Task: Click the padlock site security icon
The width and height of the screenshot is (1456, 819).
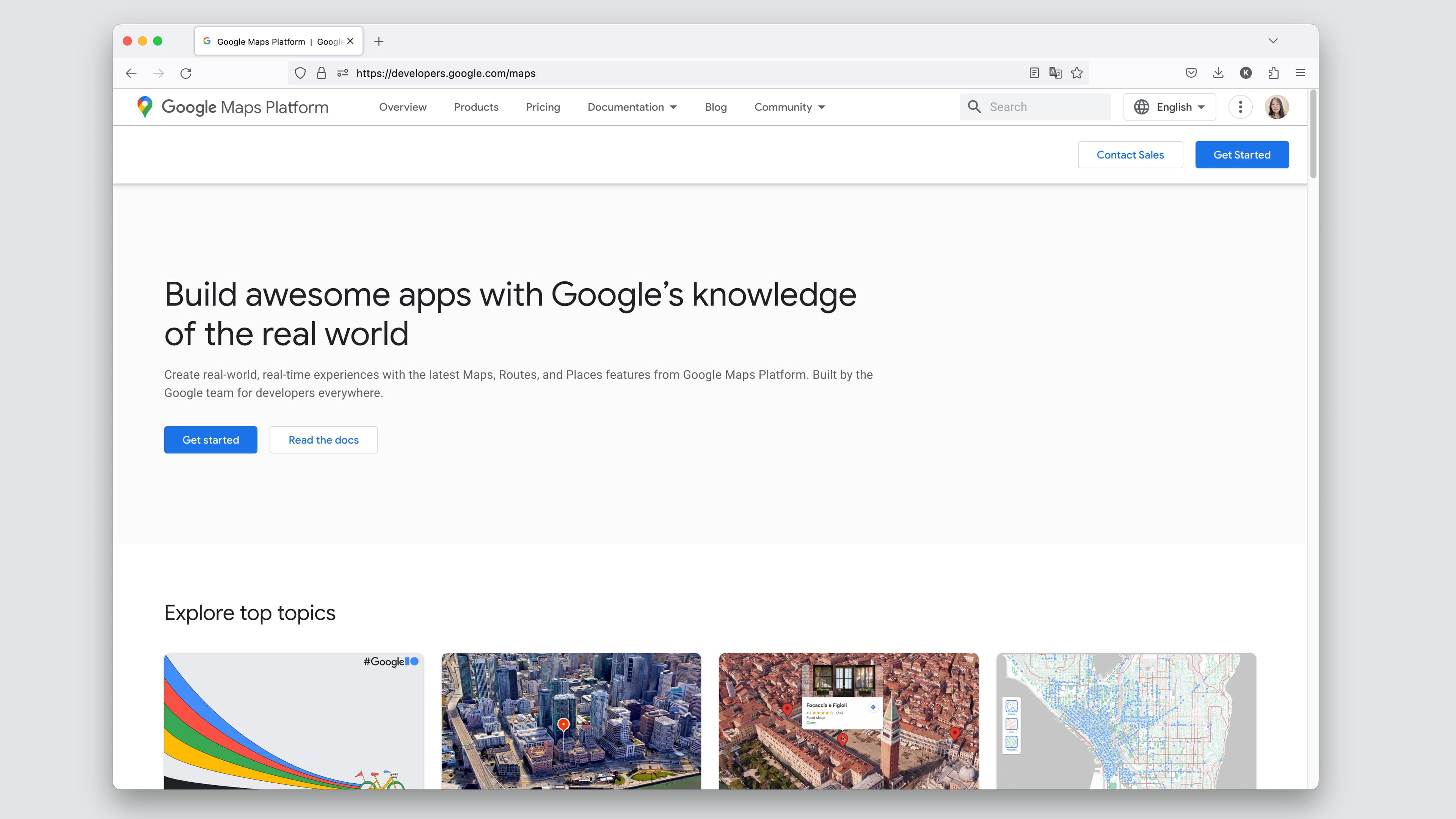Action: point(321,73)
